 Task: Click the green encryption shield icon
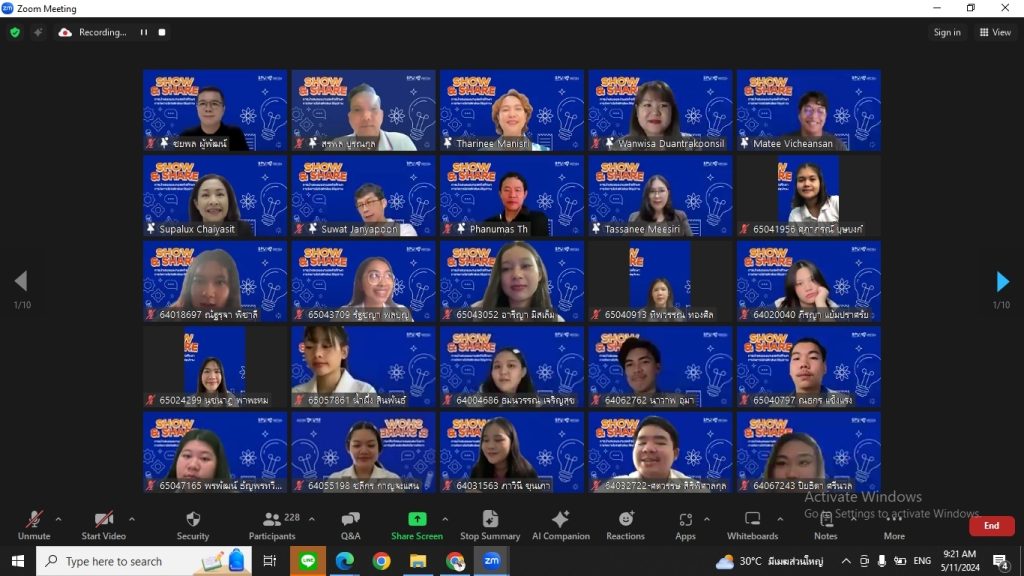click(15, 32)
